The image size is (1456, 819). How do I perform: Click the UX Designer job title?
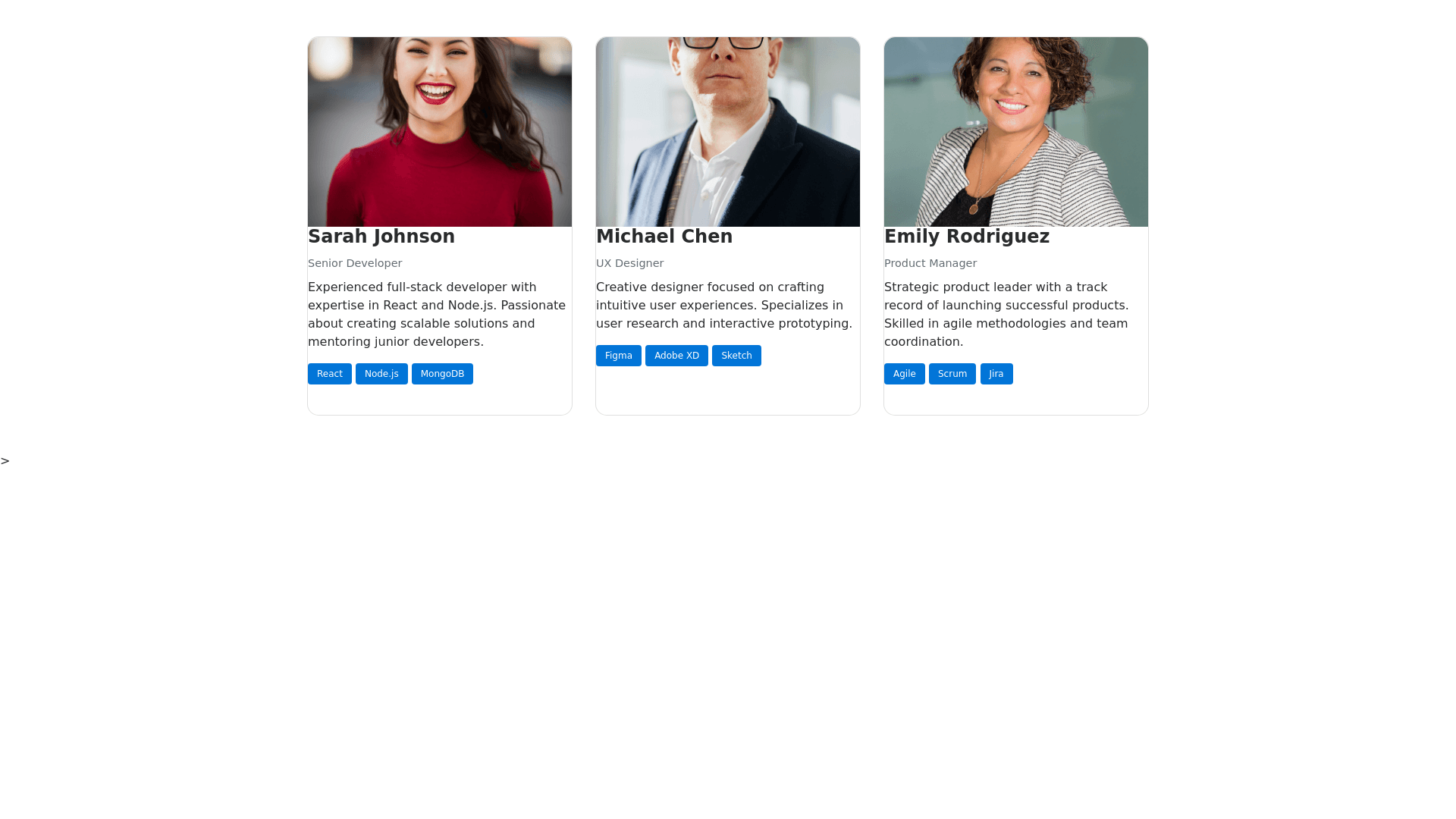click(629, 263)
